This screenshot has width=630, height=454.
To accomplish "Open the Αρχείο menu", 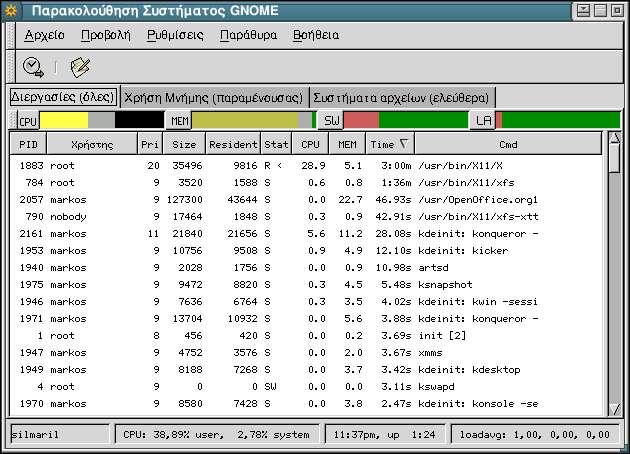I will [45, 35].
